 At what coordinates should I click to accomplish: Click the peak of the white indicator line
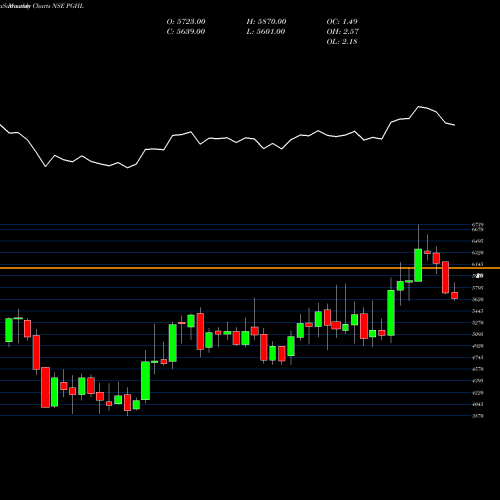coord(419,107)
